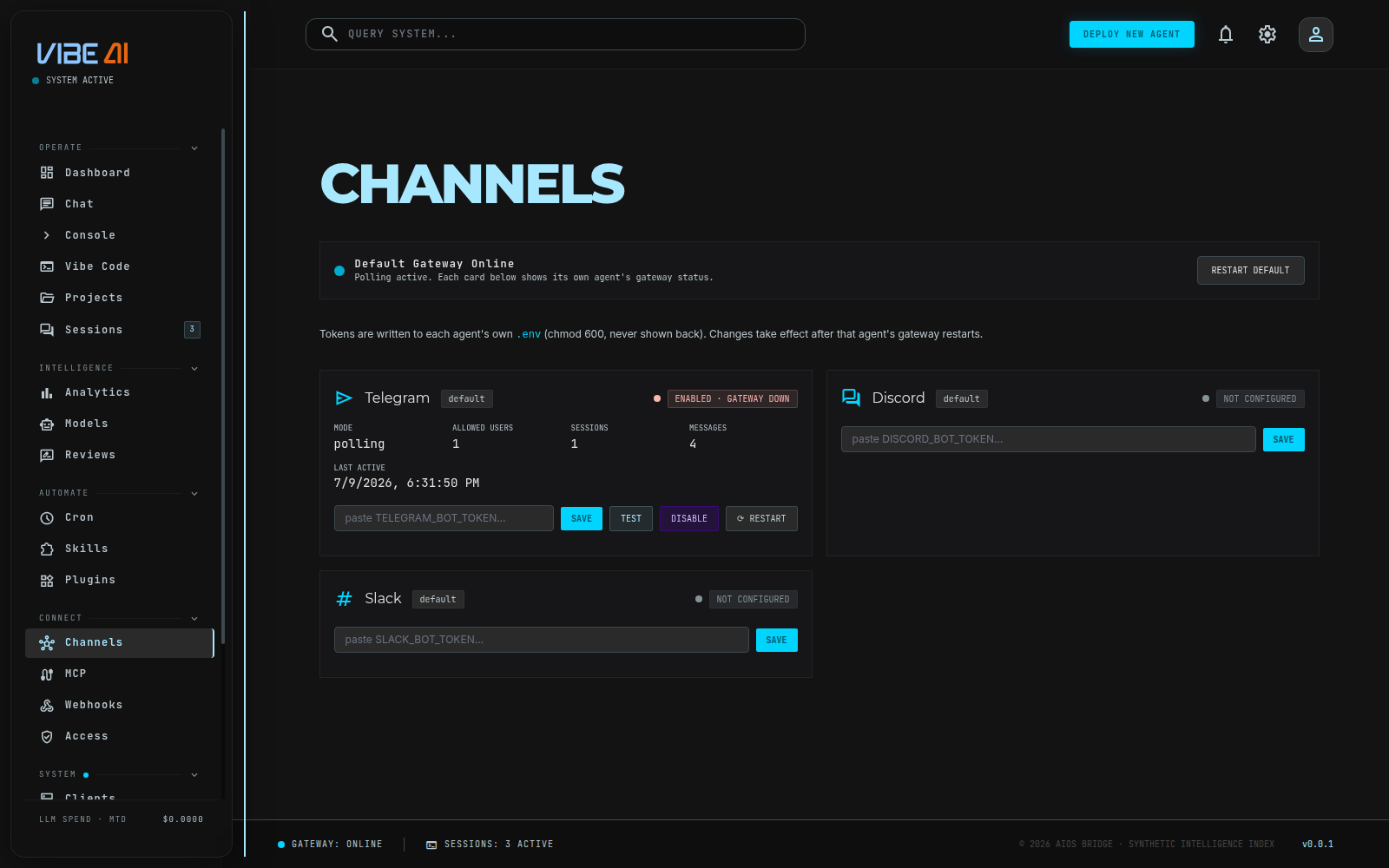Click the Cron clock icon

pos(47,517)
